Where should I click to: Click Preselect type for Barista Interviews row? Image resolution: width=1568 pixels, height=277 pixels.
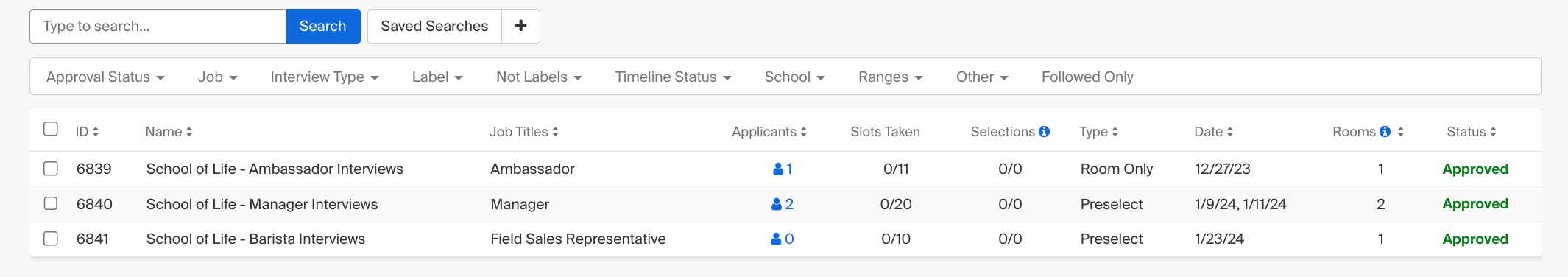[x=1112, y=239]
